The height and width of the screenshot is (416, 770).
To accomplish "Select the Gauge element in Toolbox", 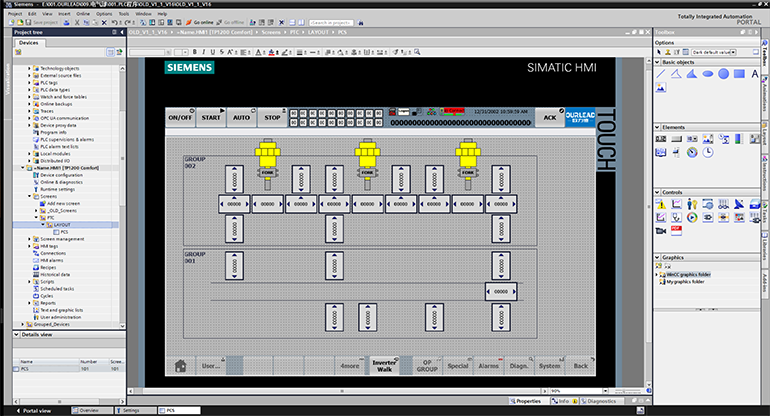I will [692, 153].
